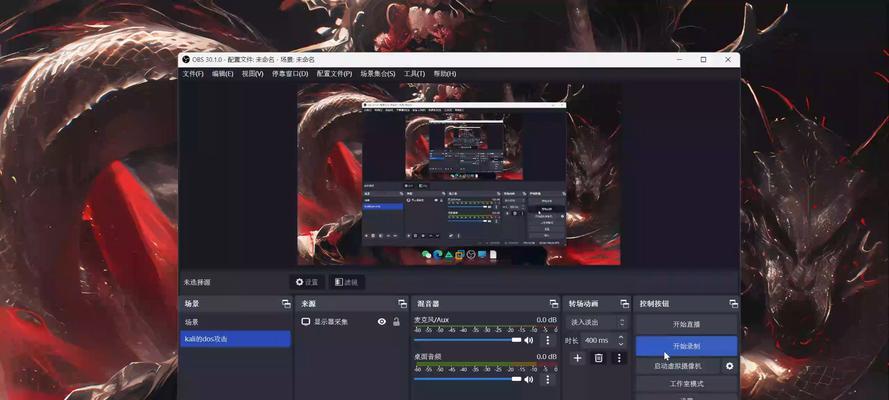This screenshot has width=889, height=400.
Task: Increase the transition 时长 with the up arrow
Action: pos(621,338)
